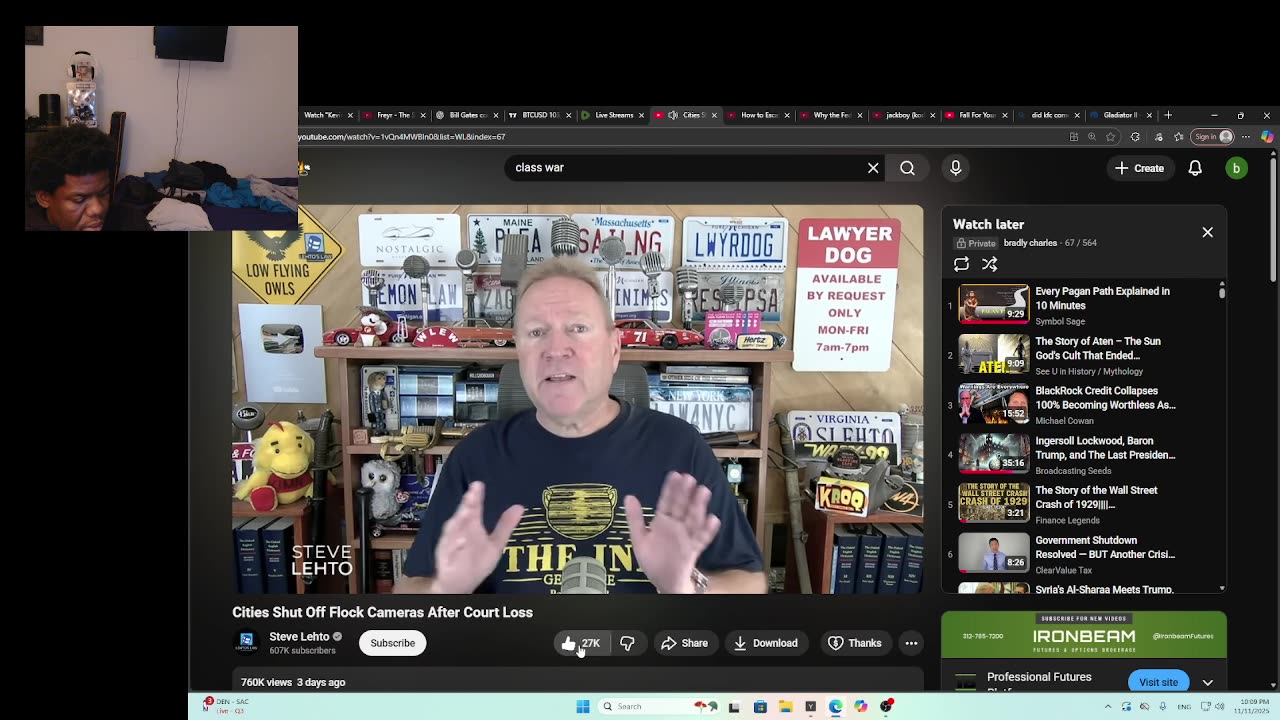Open Steve Lehto channel avatar
Image resolution: width=1280 pixels, height=720 pixels.
coord(246,642)
